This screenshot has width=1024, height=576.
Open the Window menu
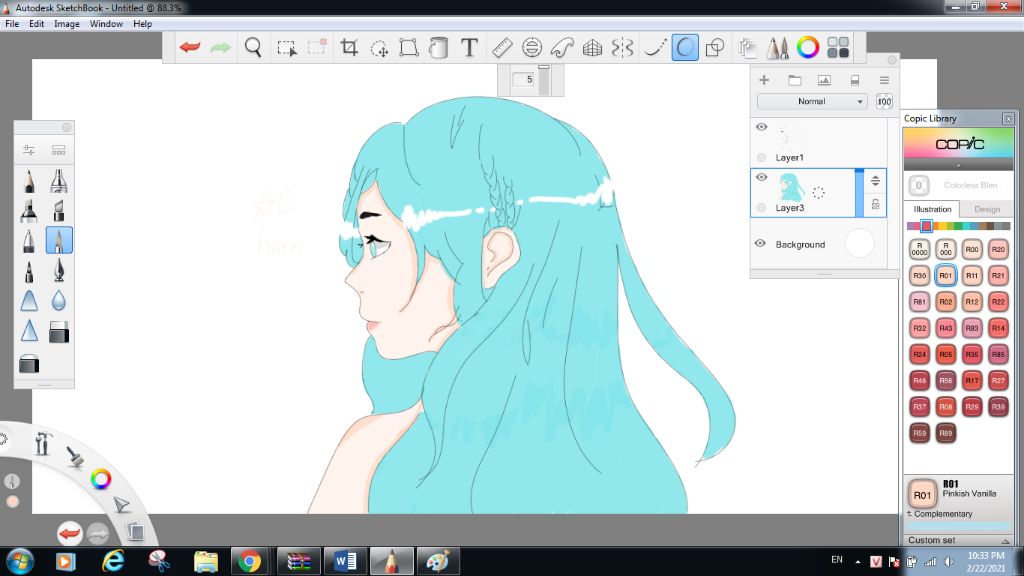(x=106, y=24)
